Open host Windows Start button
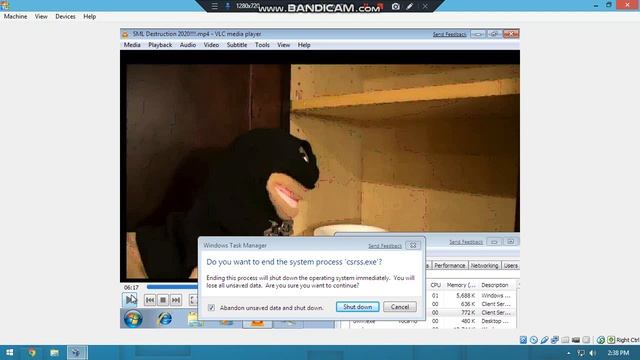 click(9, 352)
